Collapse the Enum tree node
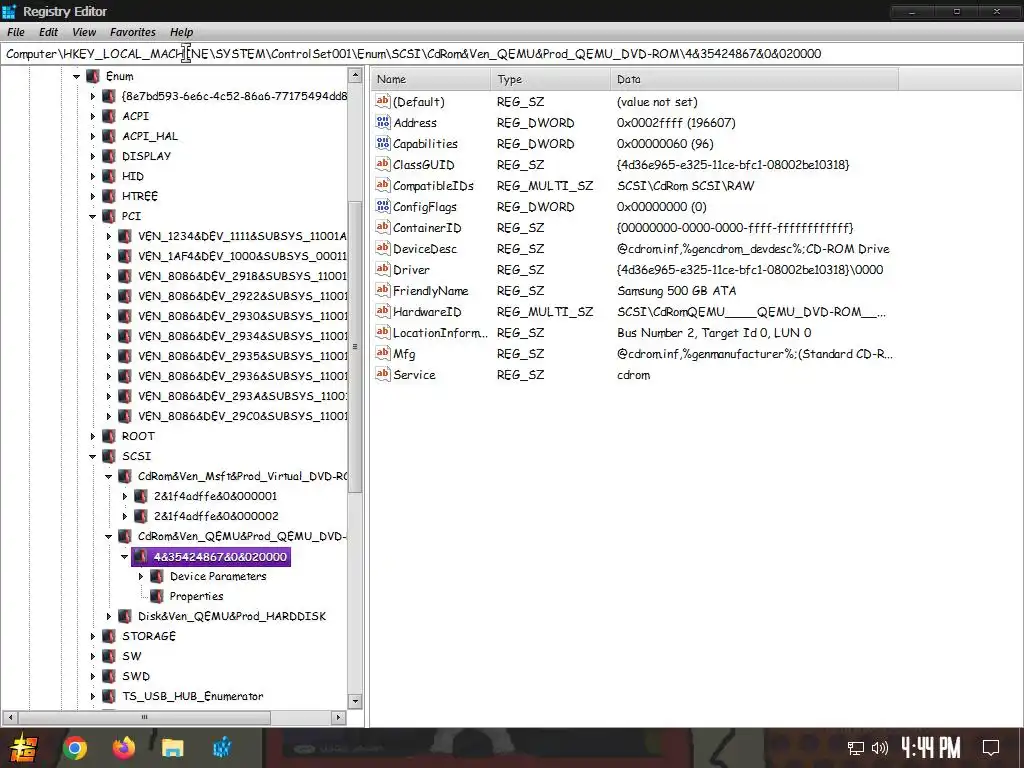The image size is (1024, 768). pyautogui.click(x=76, y=76)
